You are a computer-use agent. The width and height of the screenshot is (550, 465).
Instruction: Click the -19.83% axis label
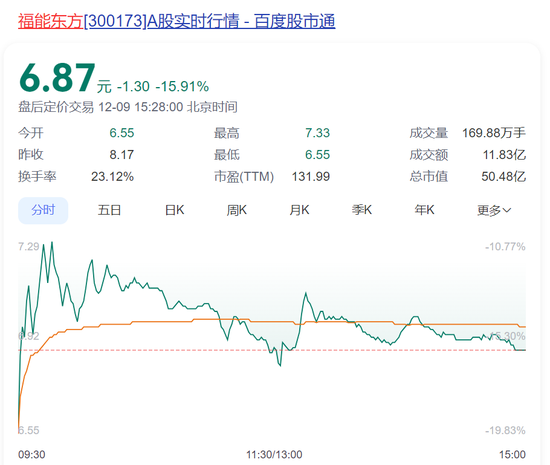pos(505,430)
